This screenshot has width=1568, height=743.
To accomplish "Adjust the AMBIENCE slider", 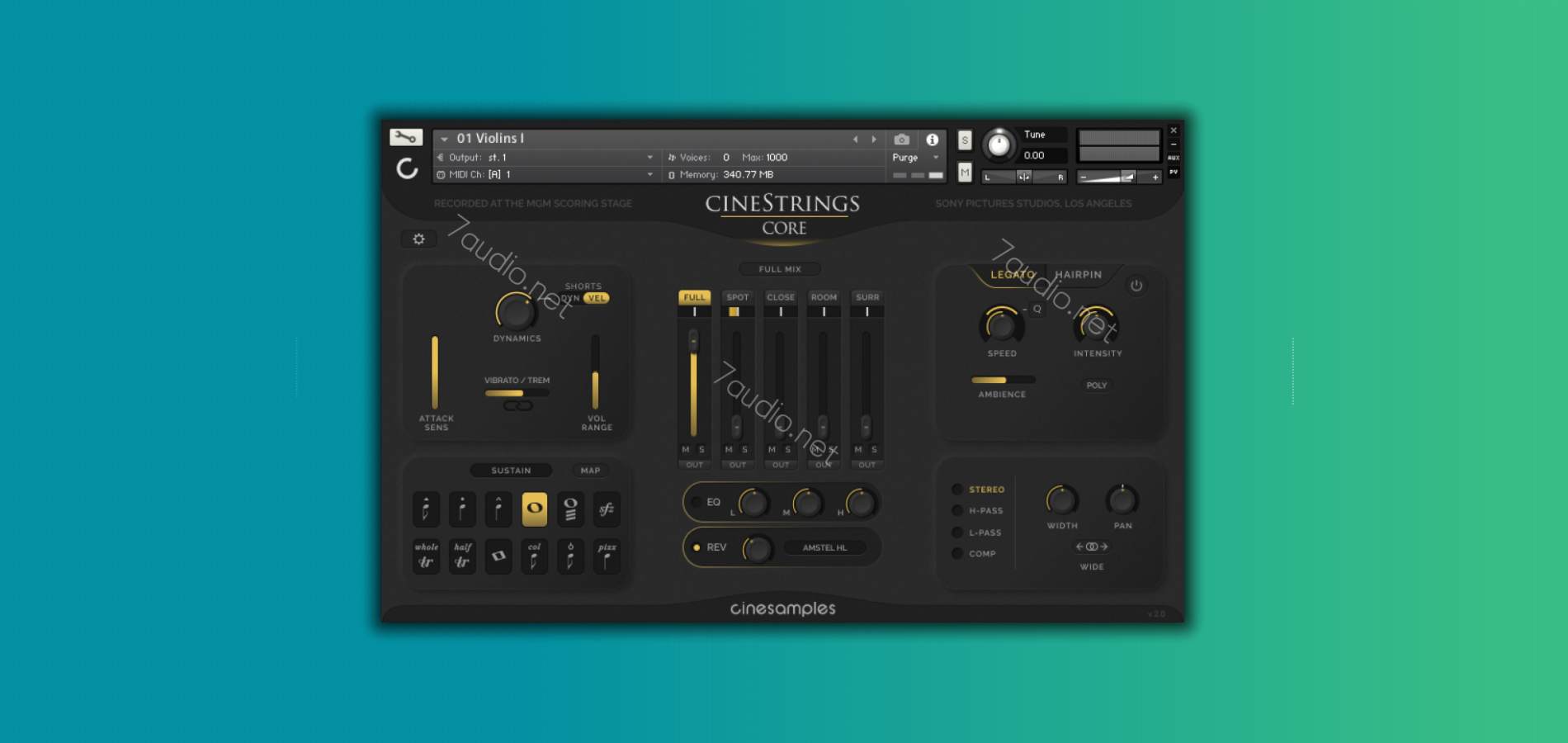I will (x=1003, y=381).
